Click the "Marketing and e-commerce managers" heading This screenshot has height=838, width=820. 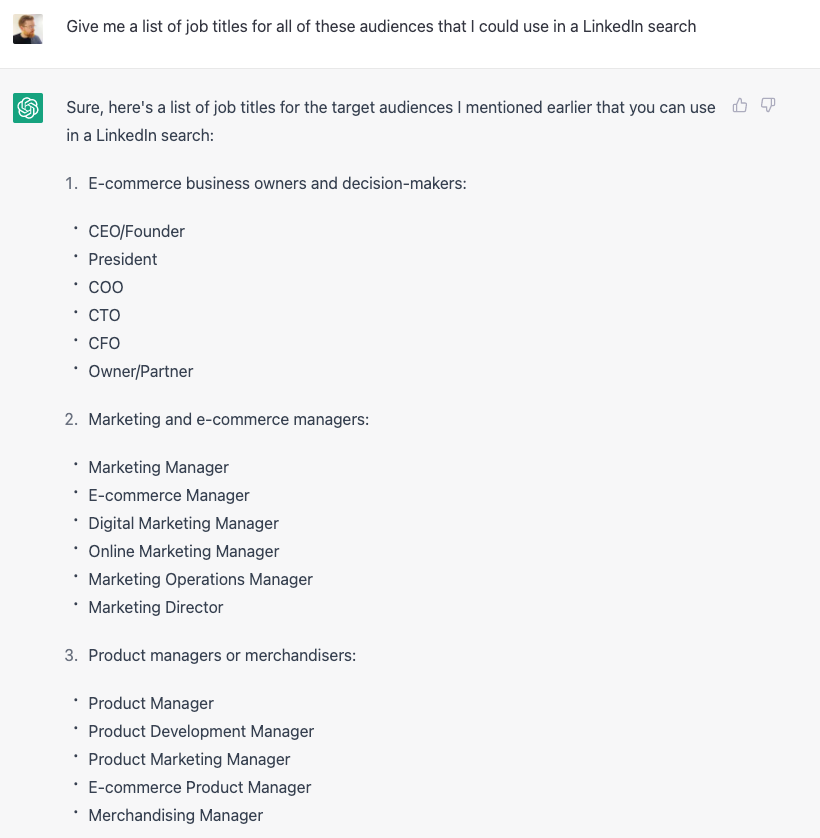coord(228,419)
